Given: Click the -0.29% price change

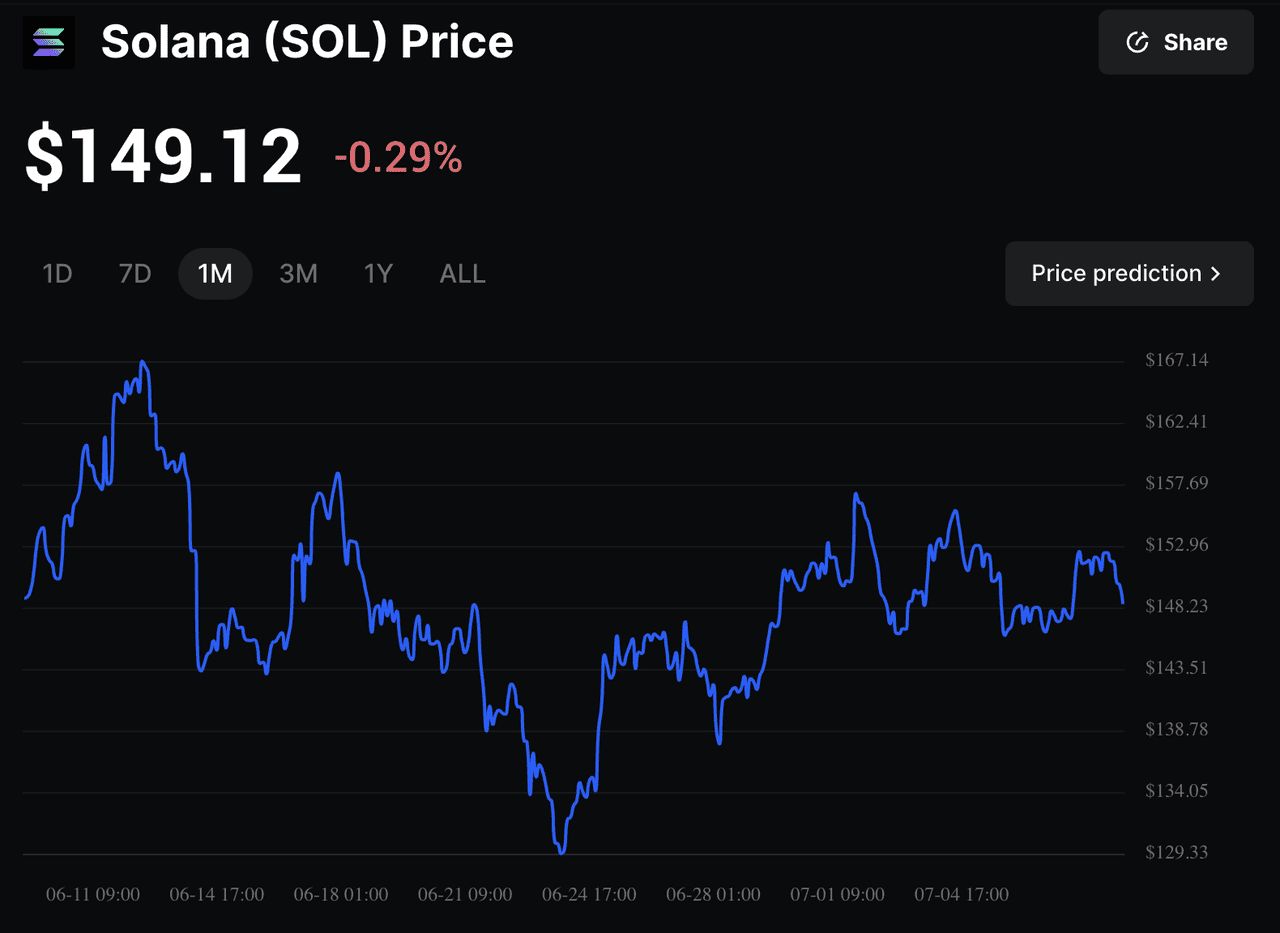Looking at the screenshot, I should [398, 157].
